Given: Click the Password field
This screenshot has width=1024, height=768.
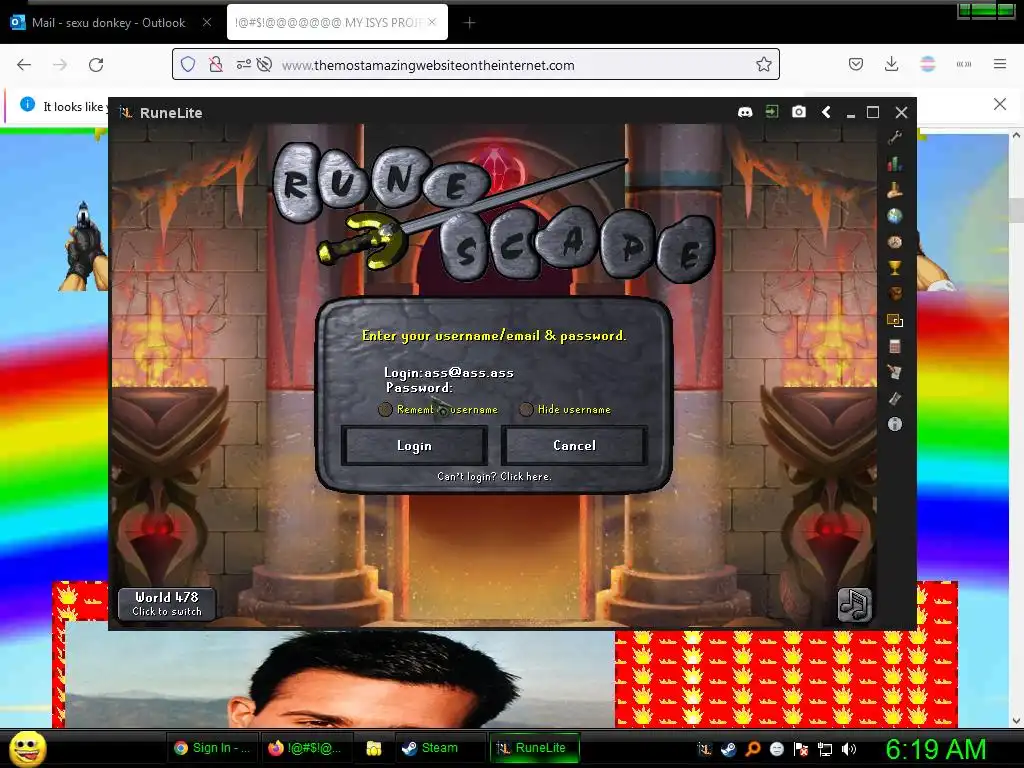Looking at the screenshot, I should tap(419, 388).
